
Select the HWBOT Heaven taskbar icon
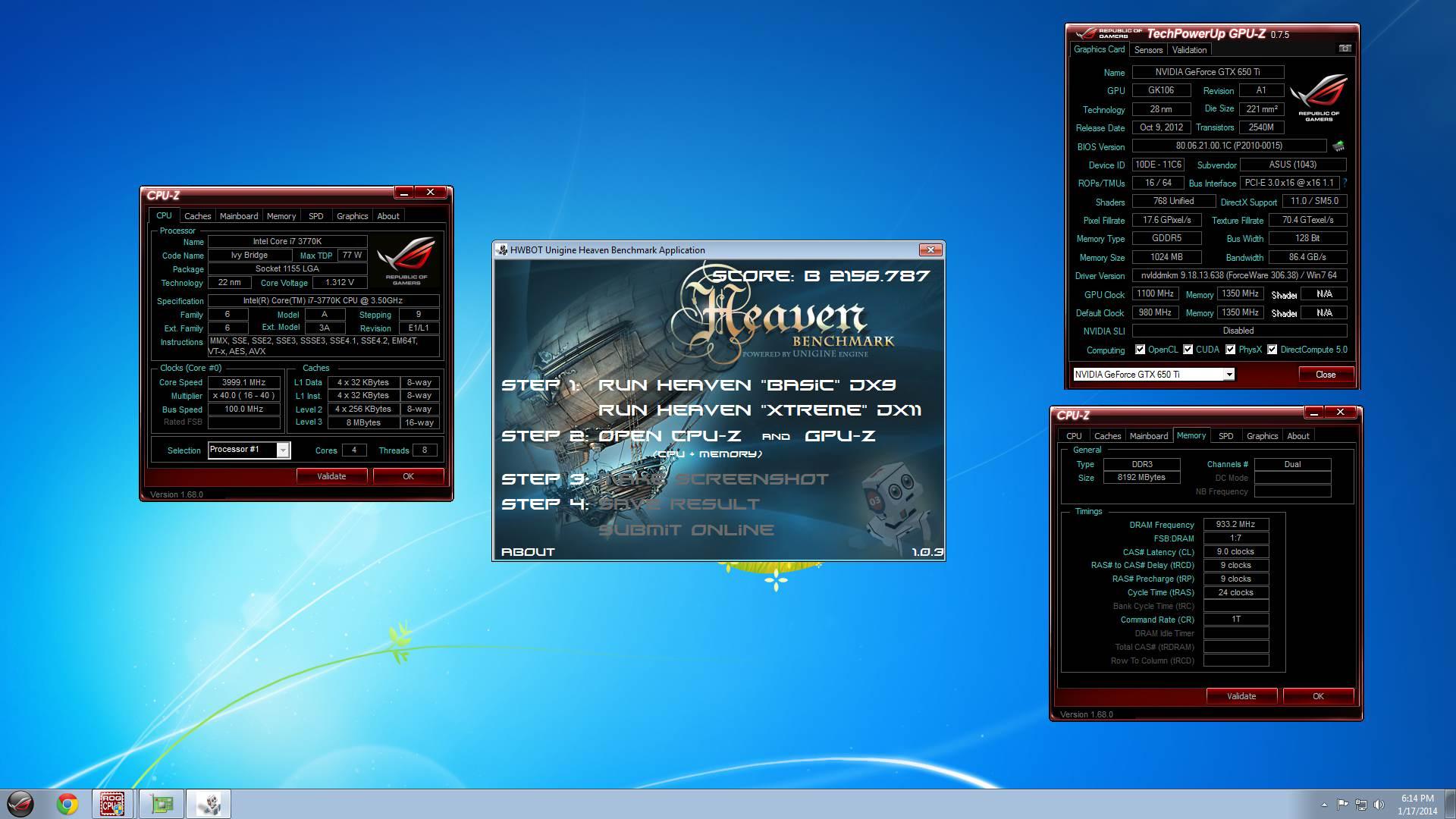coord(209,804)
